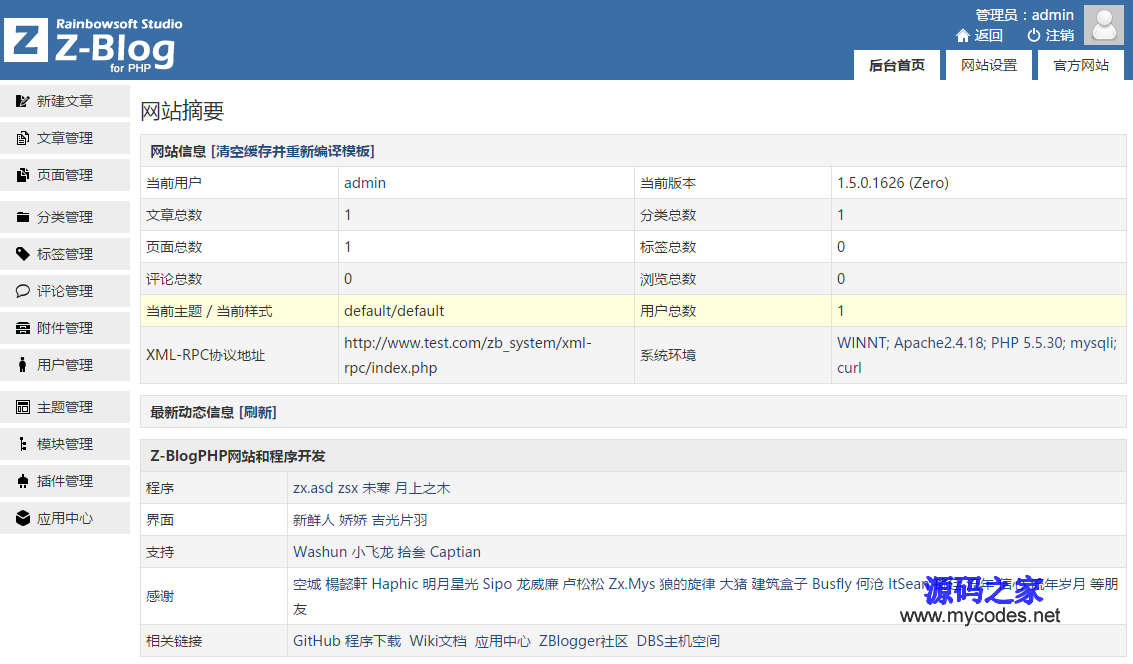
Task: Open the 官方网站 tab
Action: coord(1081,65)
